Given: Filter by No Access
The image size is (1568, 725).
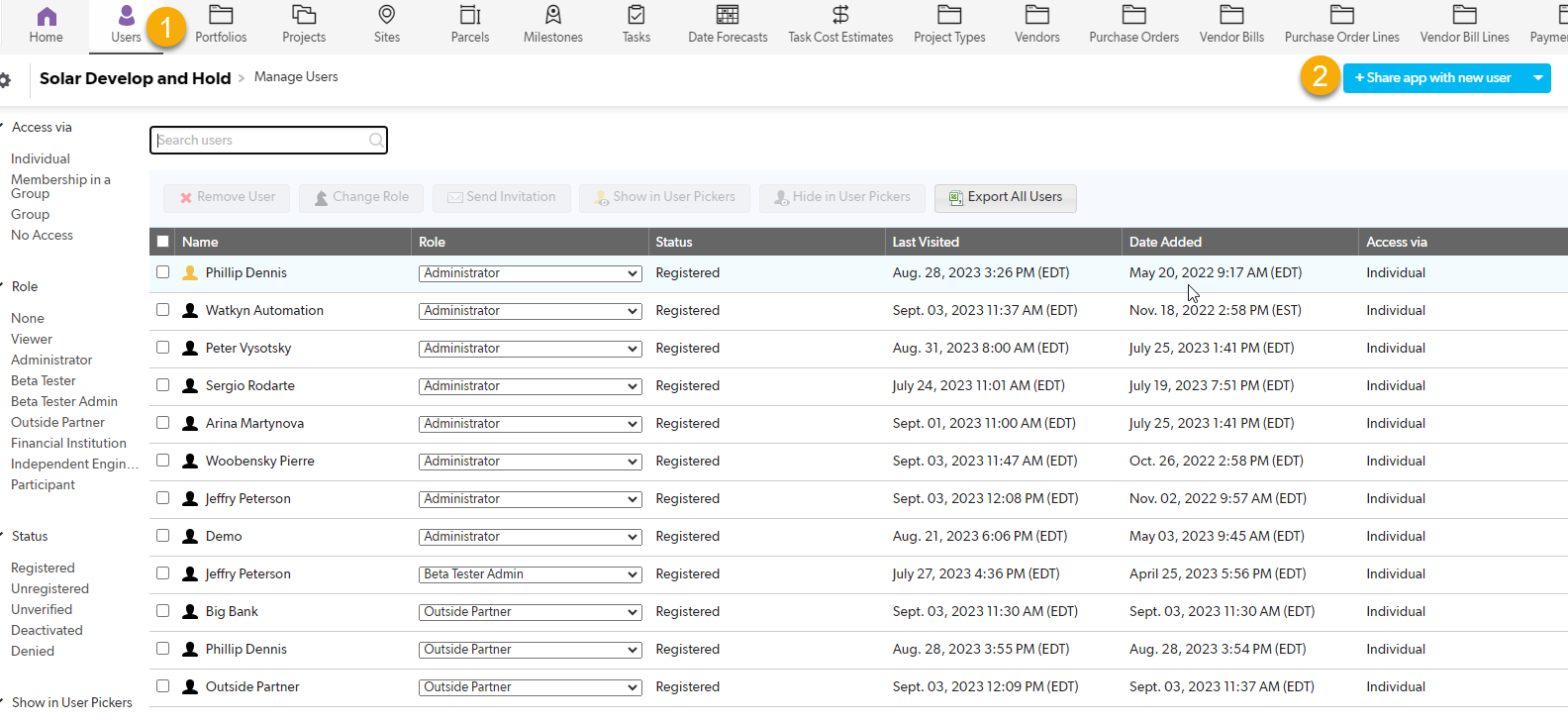Looking at the screenshot, I should click(x=42, y=235).
